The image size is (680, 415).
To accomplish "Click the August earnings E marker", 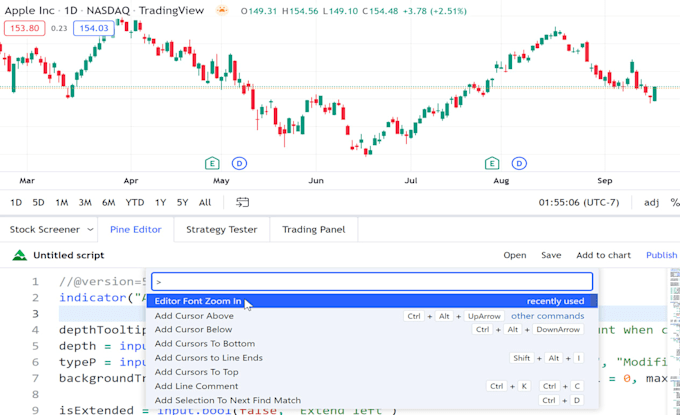I will [x=492, y=163].
